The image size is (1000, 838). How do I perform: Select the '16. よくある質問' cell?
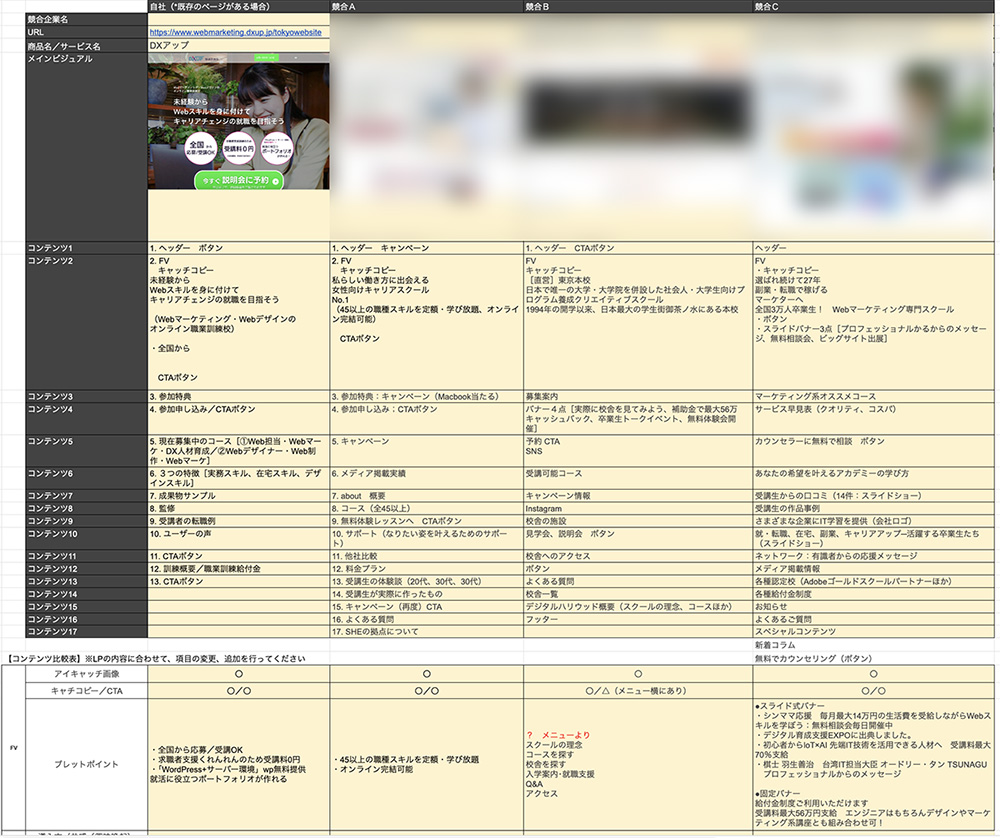(427, 619)
